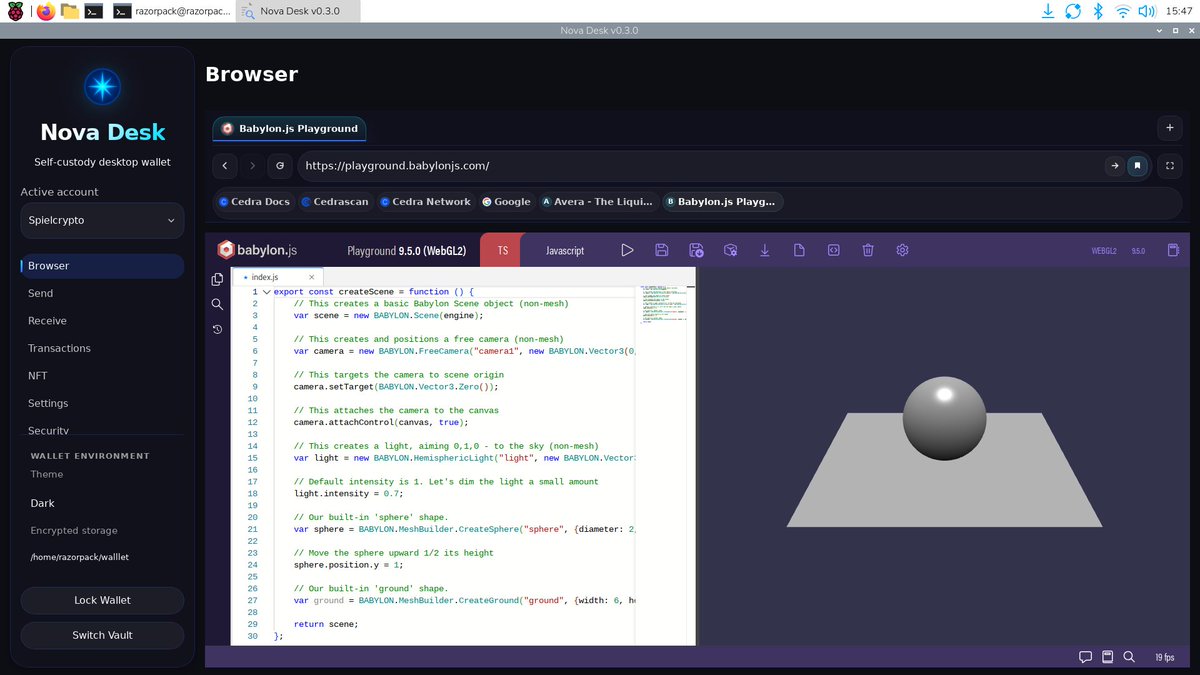Open the Transactions section in the sidebar
The width and height of the screenshot is (1200, 675).
coord(102,348)
